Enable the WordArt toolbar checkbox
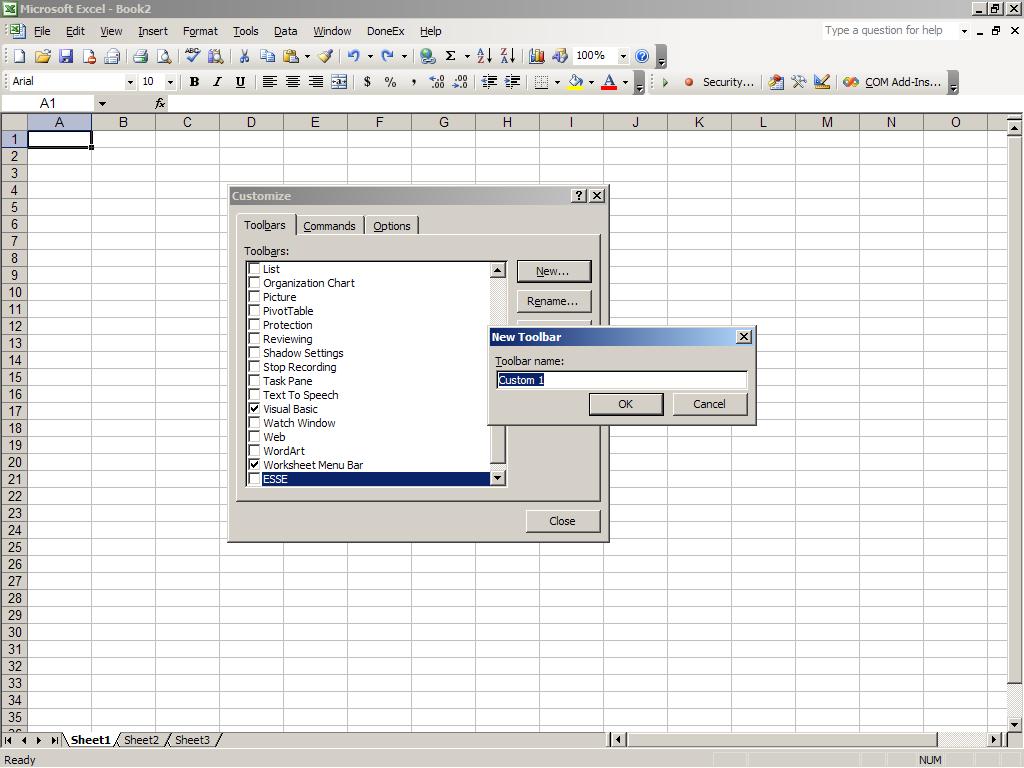1024x768 pixels. [254, 451]
